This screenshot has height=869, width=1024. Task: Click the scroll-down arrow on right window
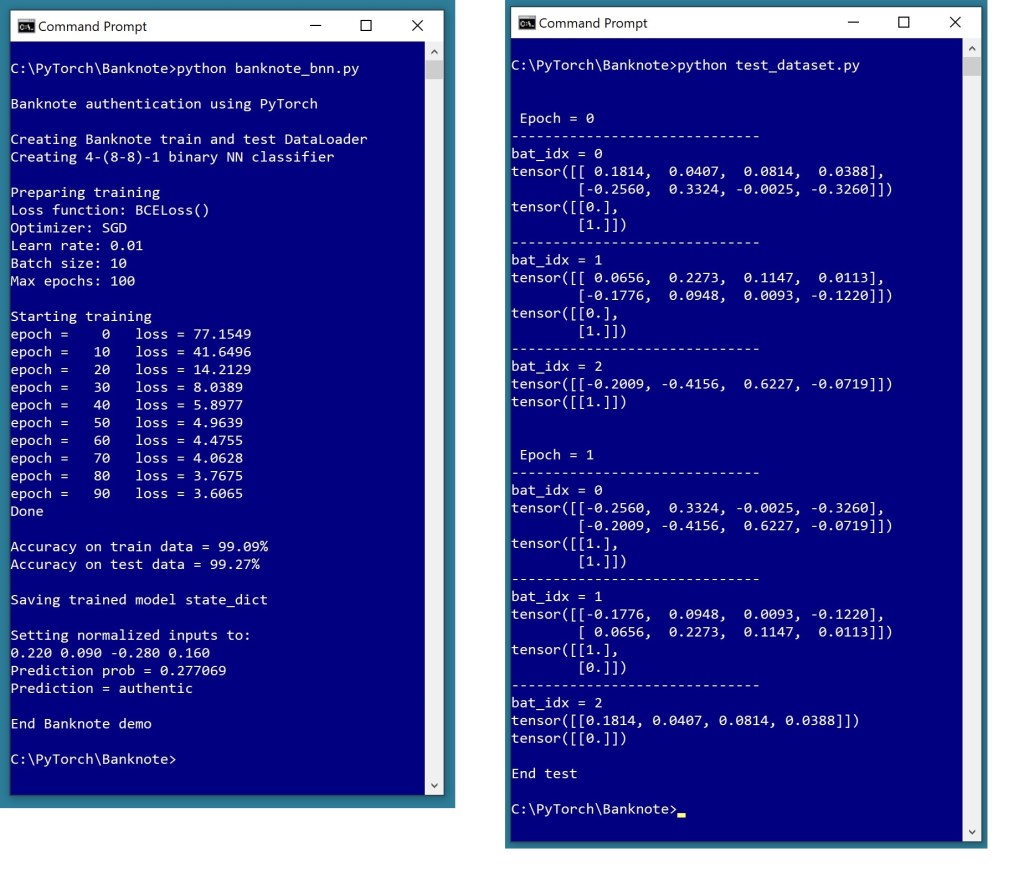pyautogui.click(x=971, y=830)
